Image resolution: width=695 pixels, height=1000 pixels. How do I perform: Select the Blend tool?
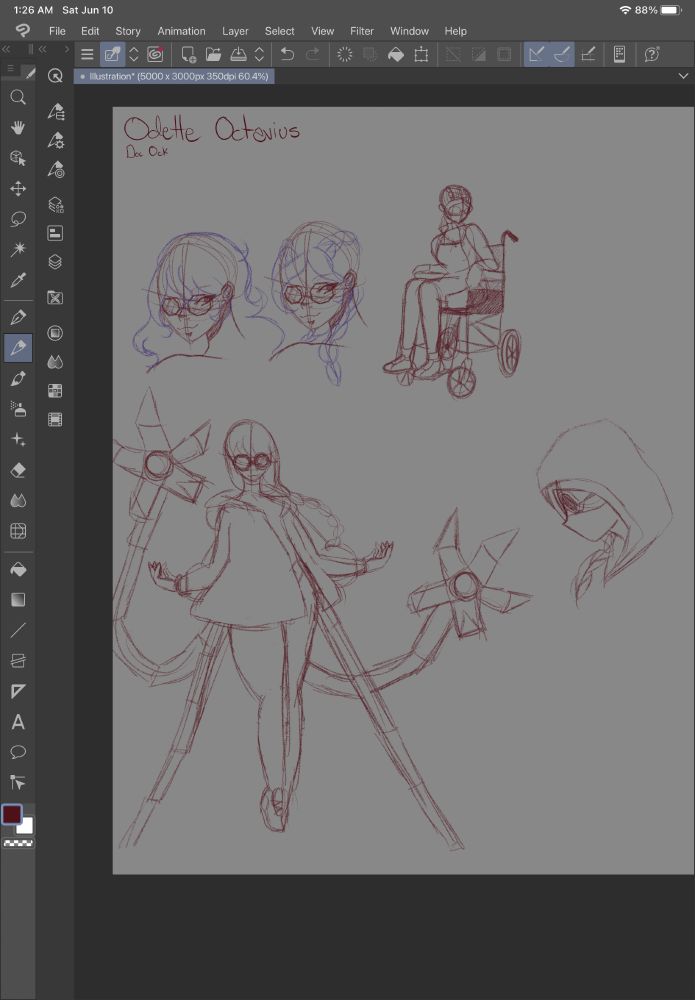(18, 501)
